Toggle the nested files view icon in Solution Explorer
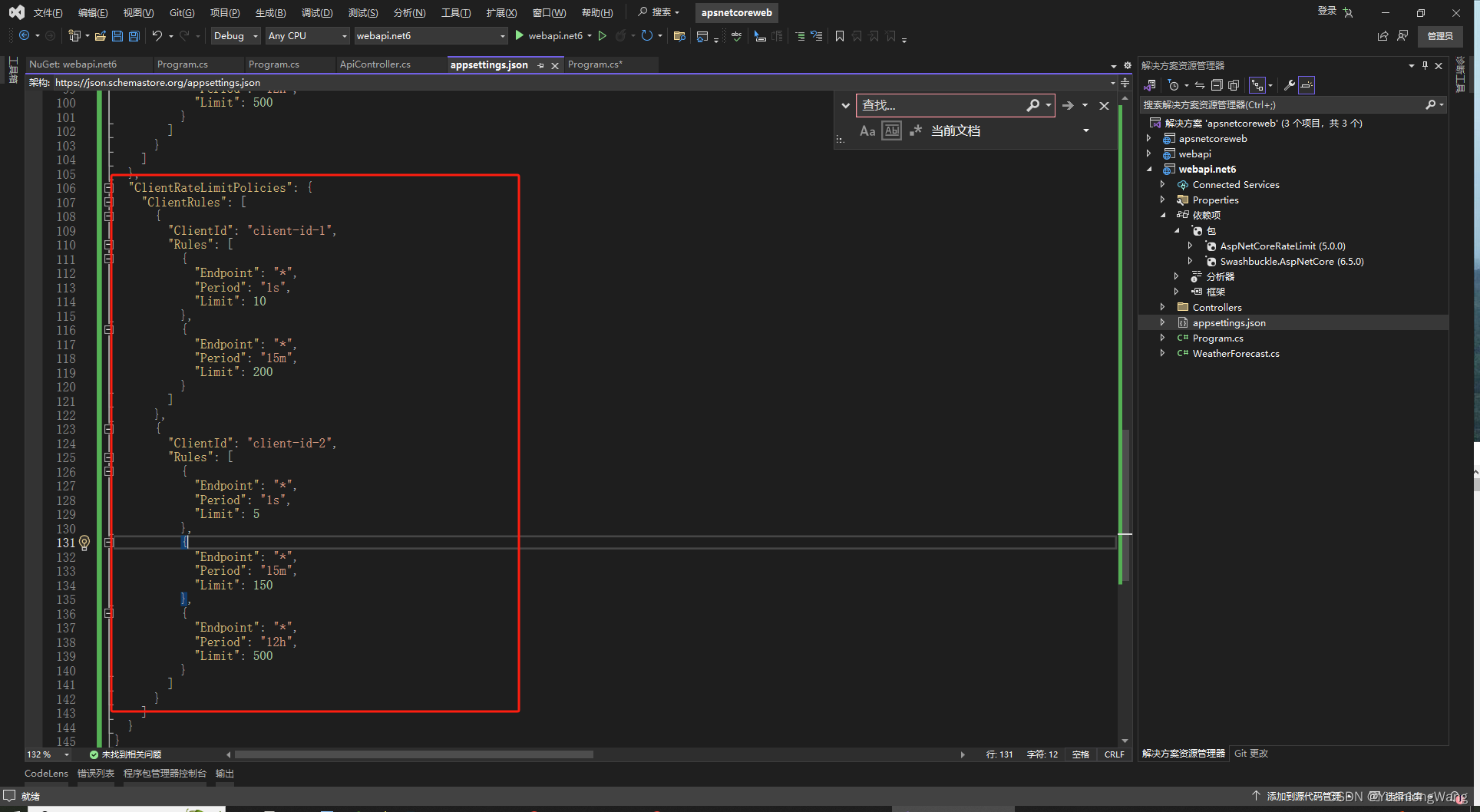 coord(1257,85)
